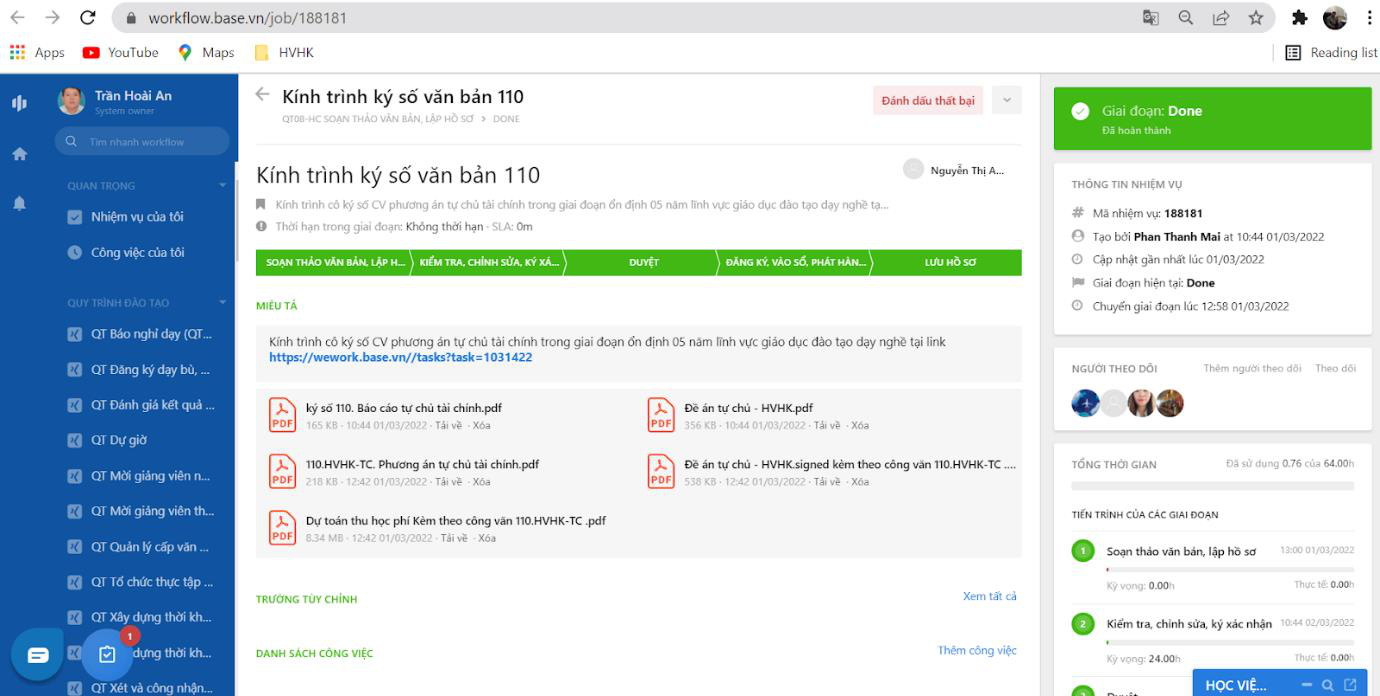Click the total time usage progress bar
Screen dimensions: 1380x696
pyautogui.click(x=1212, y=486)
